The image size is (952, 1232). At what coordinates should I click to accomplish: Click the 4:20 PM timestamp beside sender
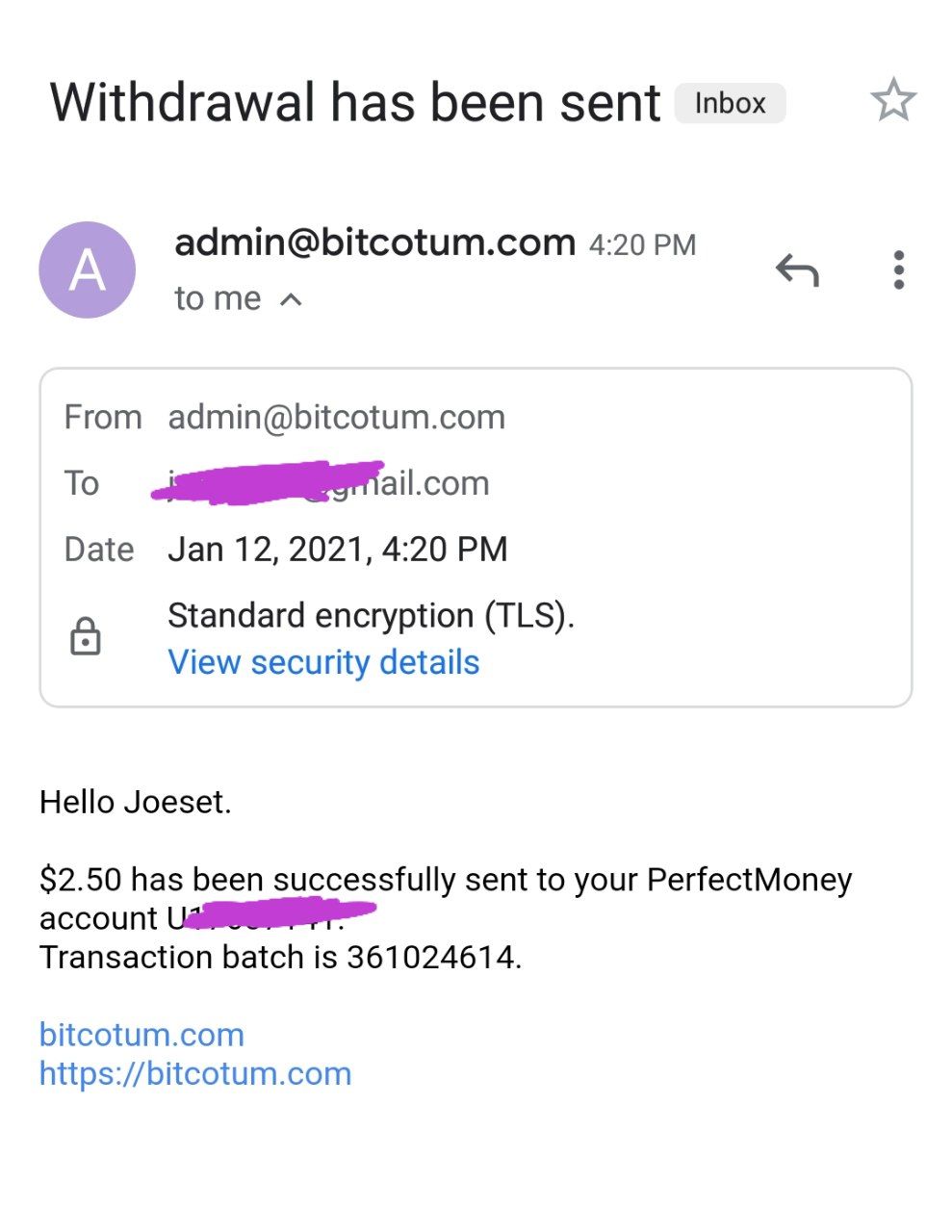click(642, 245)
